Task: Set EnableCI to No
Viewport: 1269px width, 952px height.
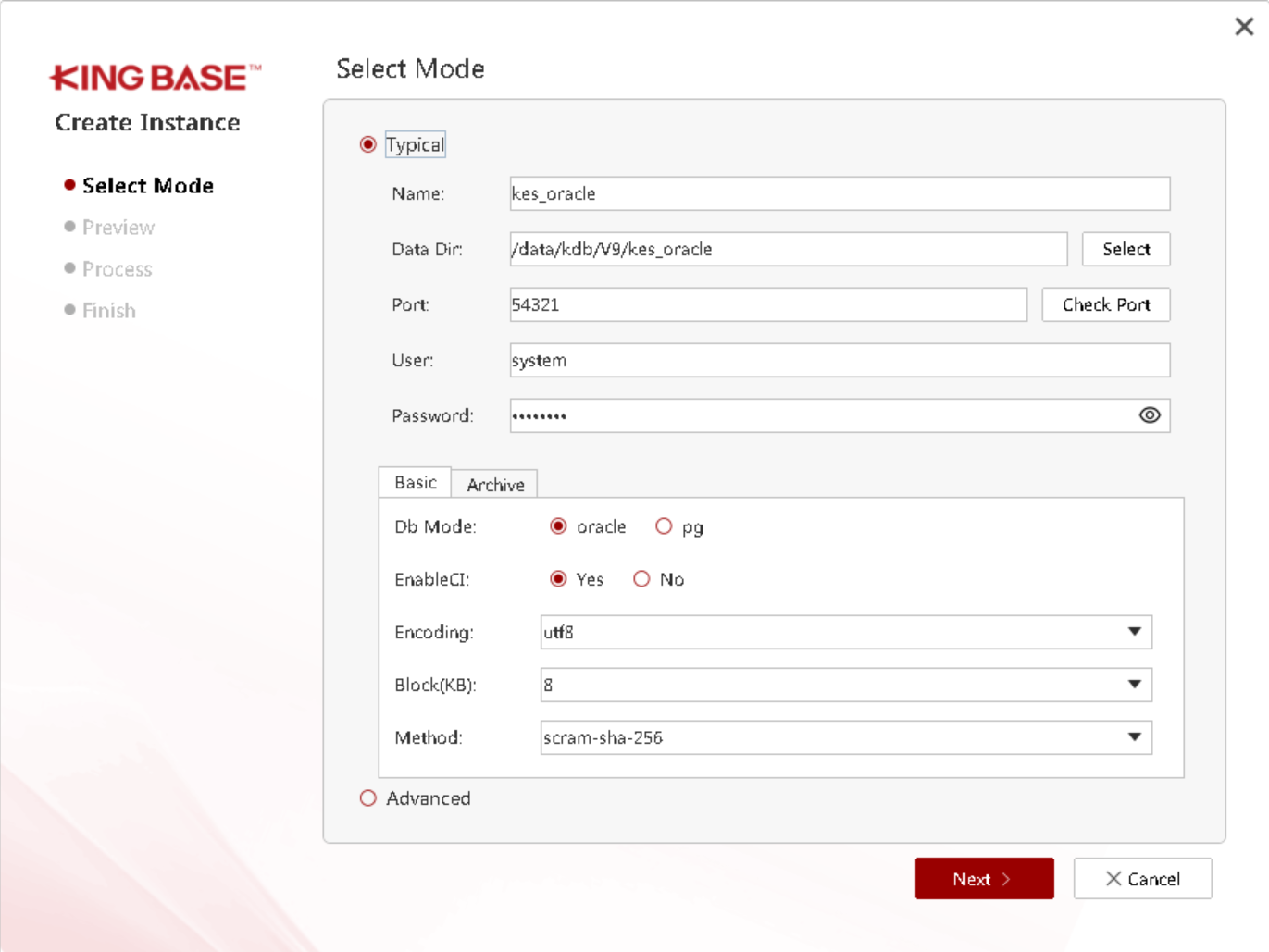Action: pos(641,579)
